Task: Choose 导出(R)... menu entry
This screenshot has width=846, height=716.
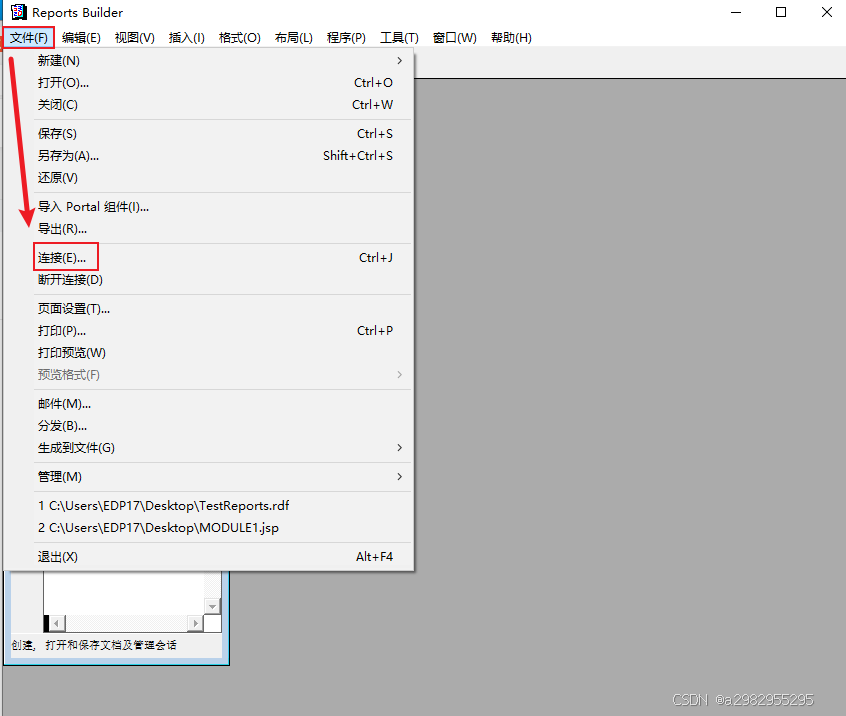Action: [222, 229]
